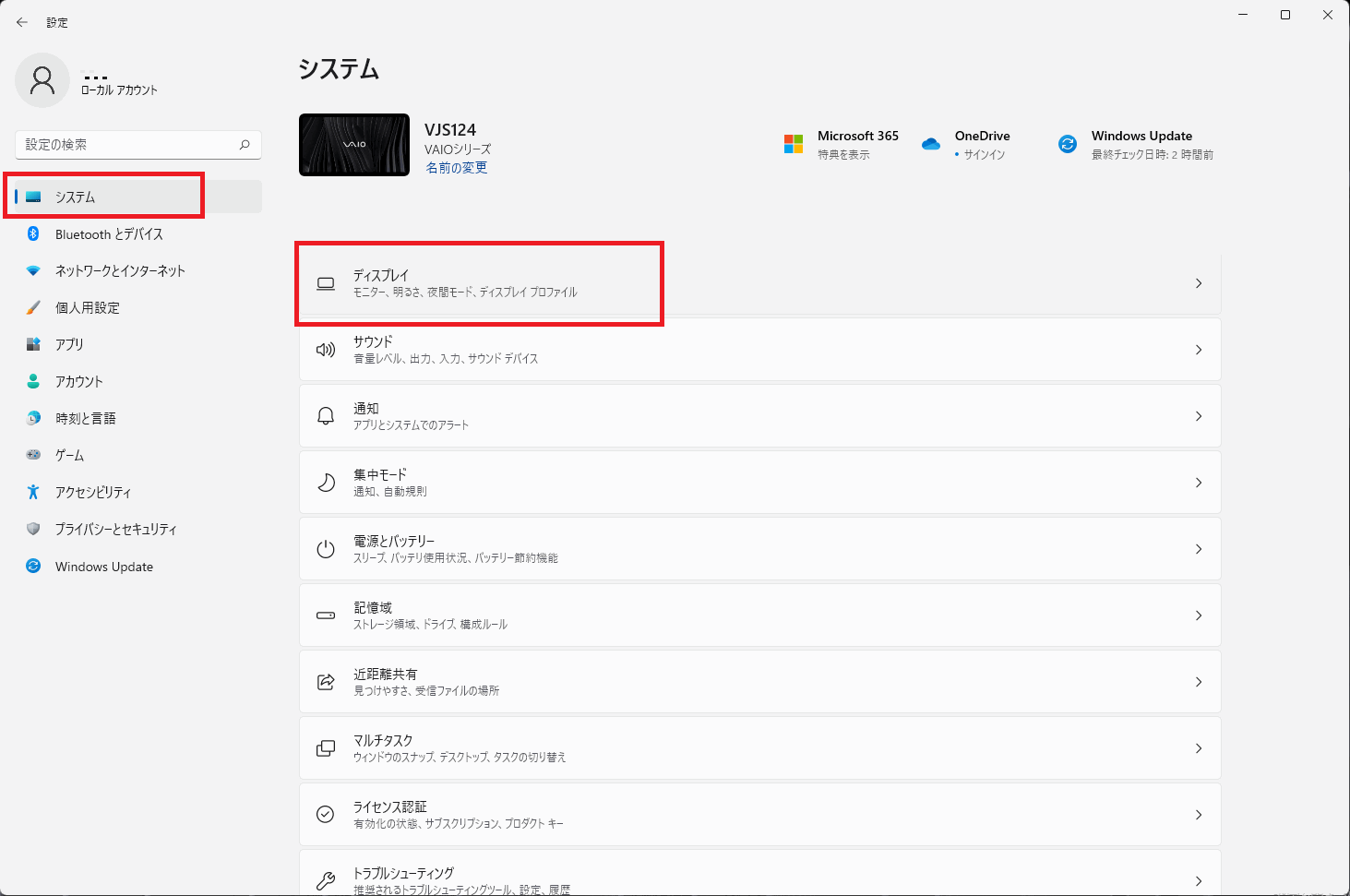
Task: Click the ライセンス認証 checkmark icon
Action: tap(326, 815)
